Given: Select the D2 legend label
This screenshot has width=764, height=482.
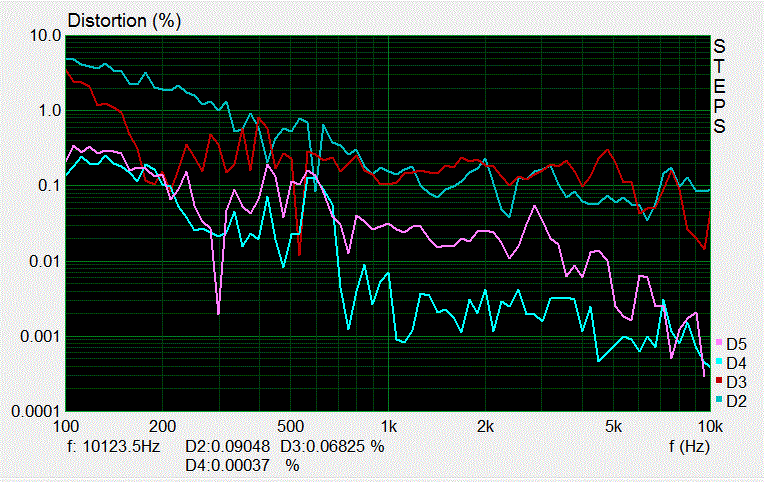Looking at the screenshot, I should (x=736, y=401).
